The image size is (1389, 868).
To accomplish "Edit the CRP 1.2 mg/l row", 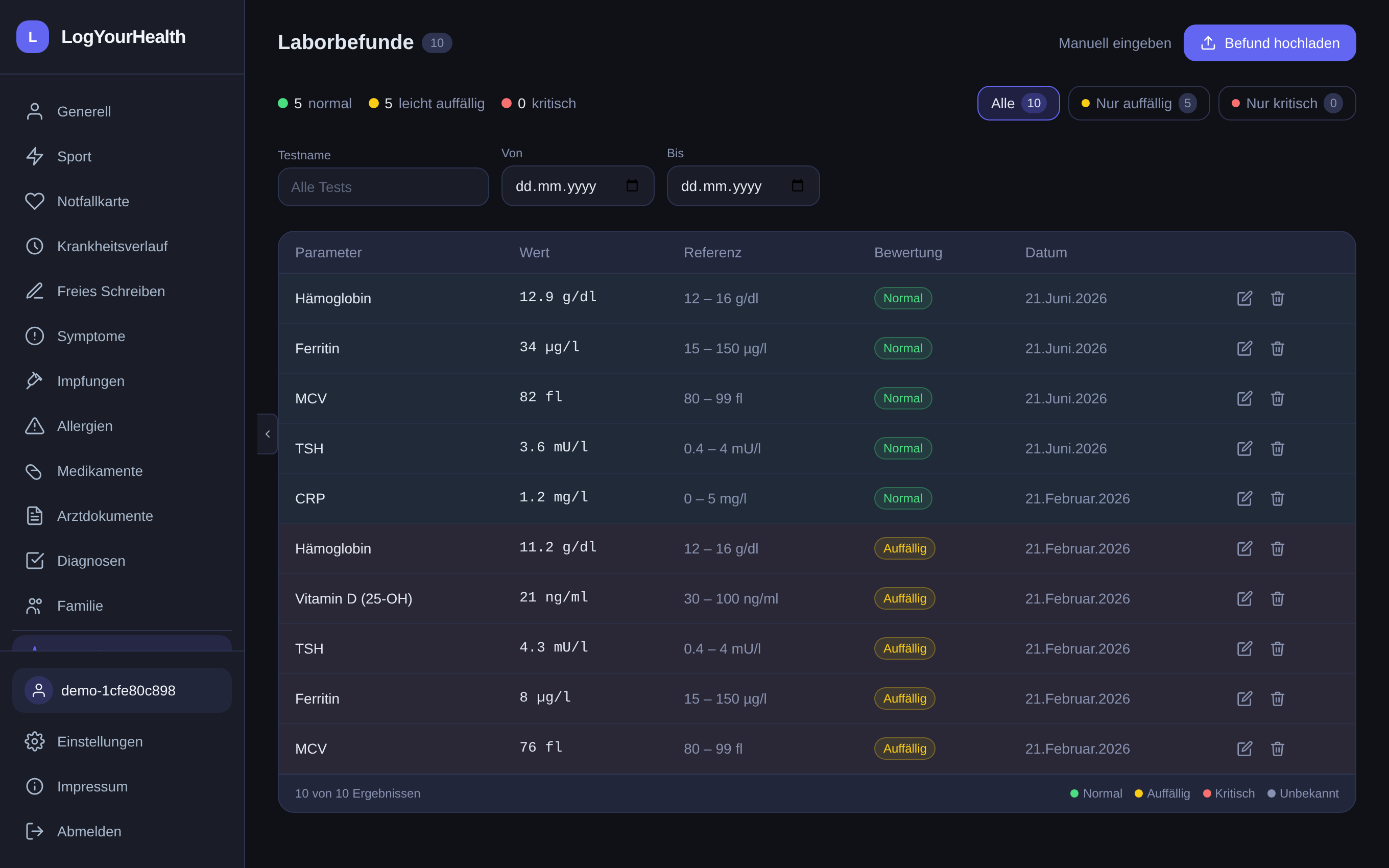I will (x=1244, y=498).
